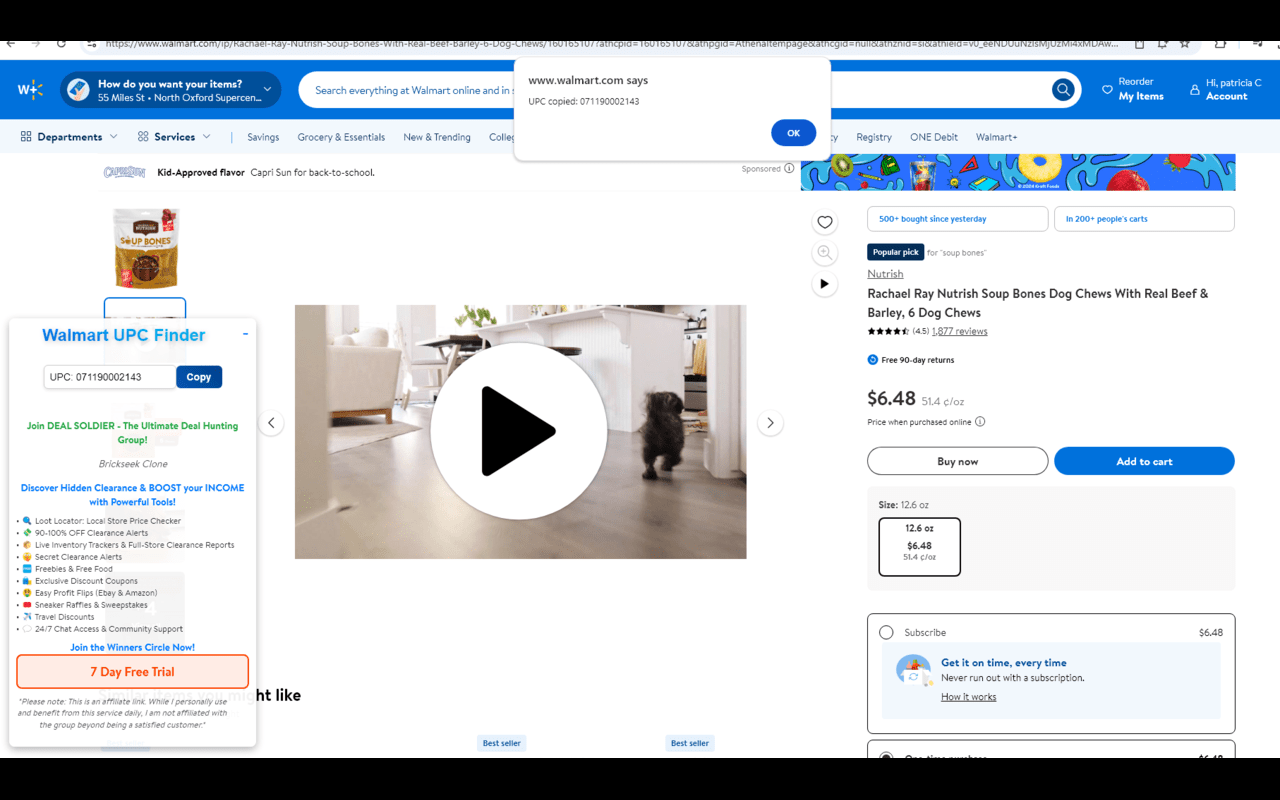Click the $6.48 price text

pos(891,398)
